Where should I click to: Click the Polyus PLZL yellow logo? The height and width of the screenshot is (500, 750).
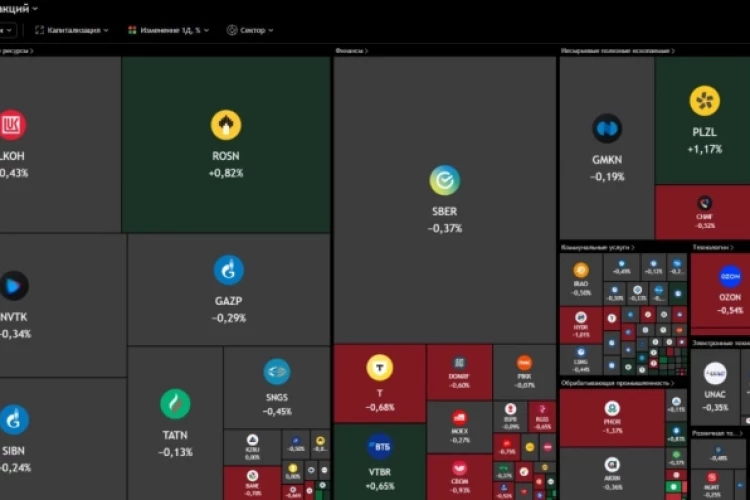coord(705,101)
